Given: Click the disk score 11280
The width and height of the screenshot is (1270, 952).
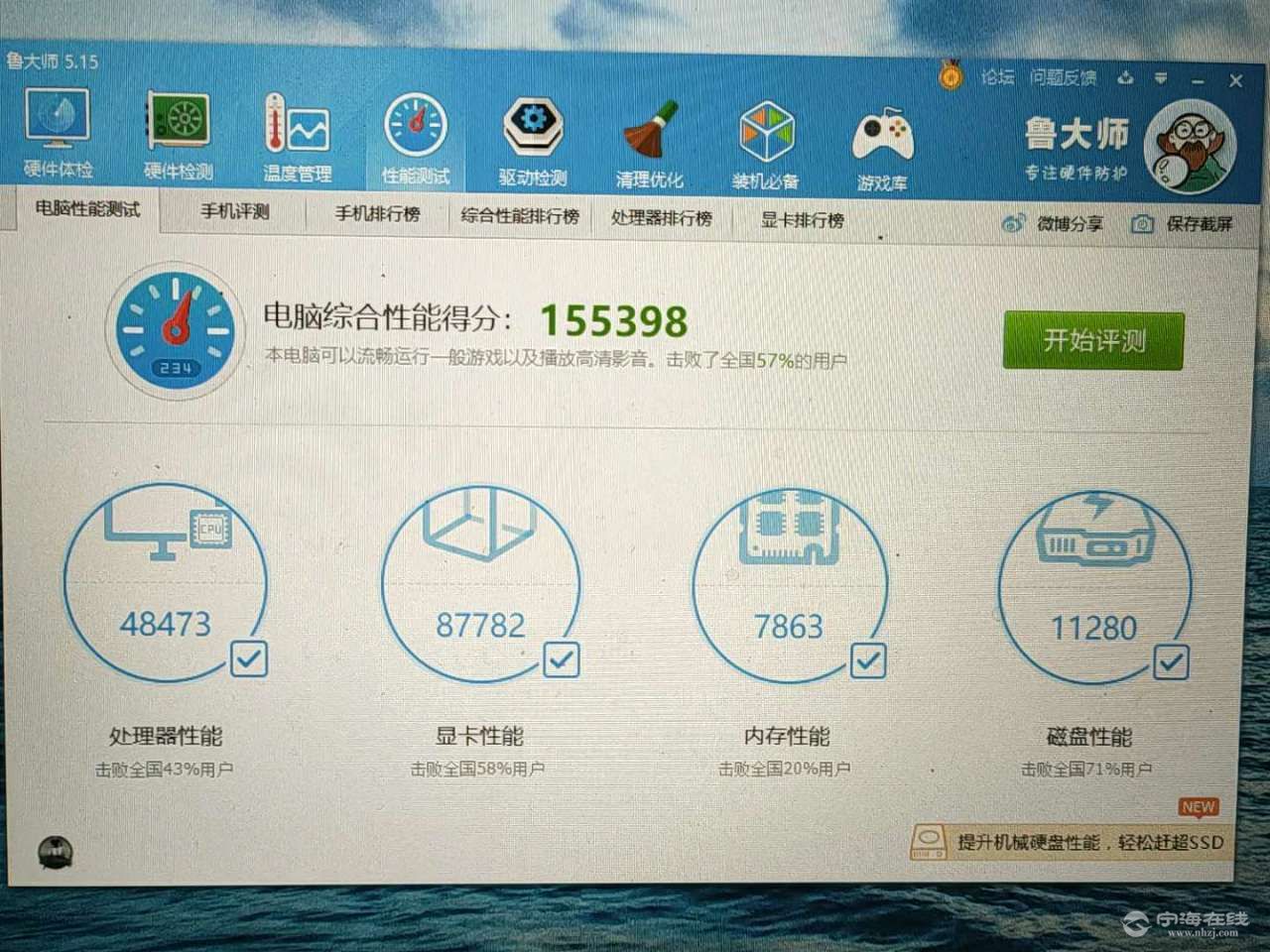Looking at the screenshot, I should tap(1093, 628).
